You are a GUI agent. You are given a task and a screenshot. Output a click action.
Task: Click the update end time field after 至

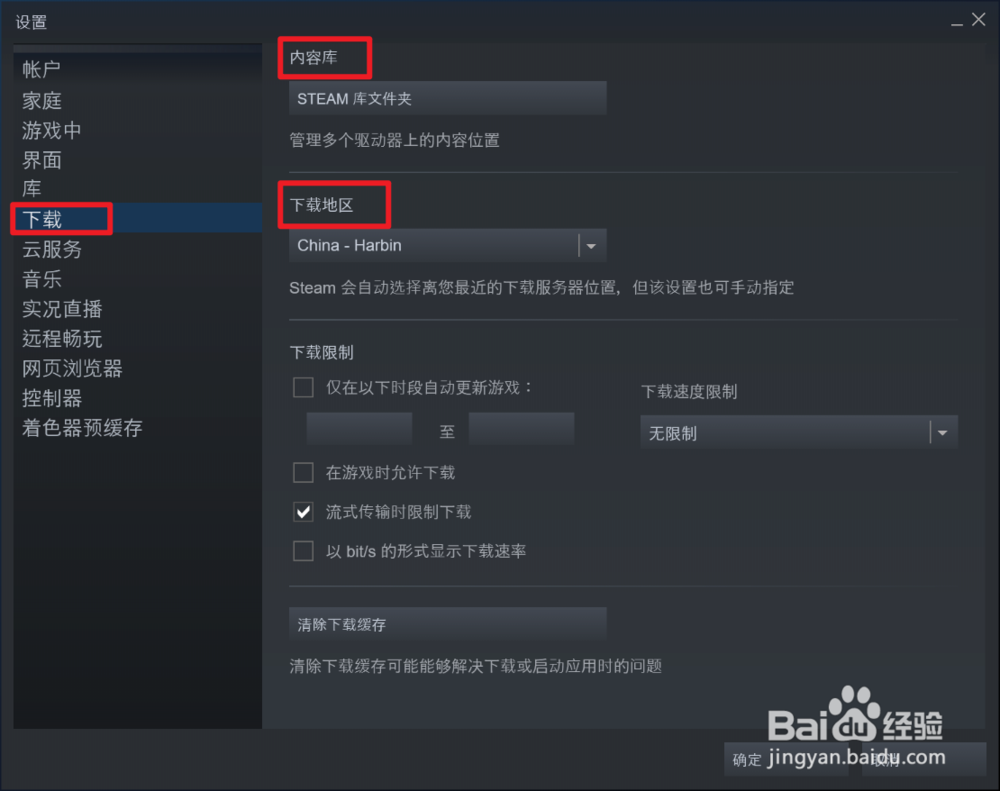521,429
